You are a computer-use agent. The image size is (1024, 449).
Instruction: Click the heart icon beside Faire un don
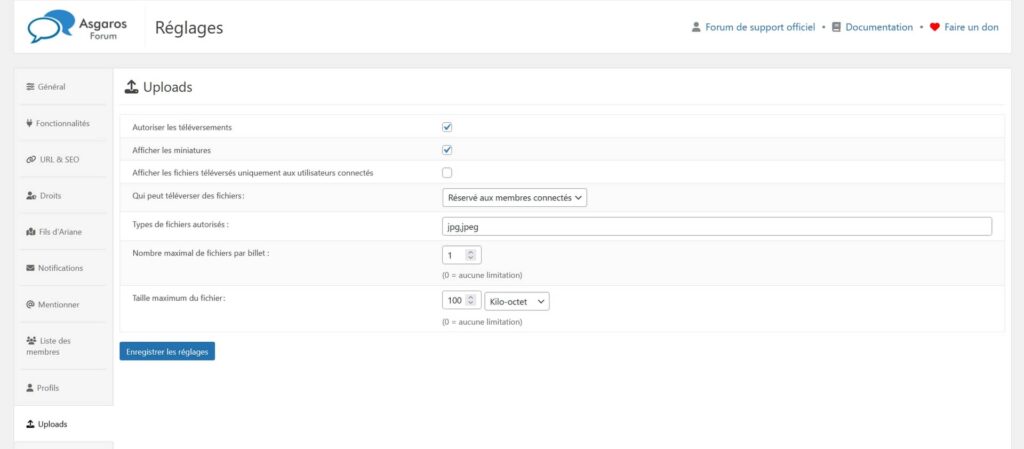click(935, 27)
